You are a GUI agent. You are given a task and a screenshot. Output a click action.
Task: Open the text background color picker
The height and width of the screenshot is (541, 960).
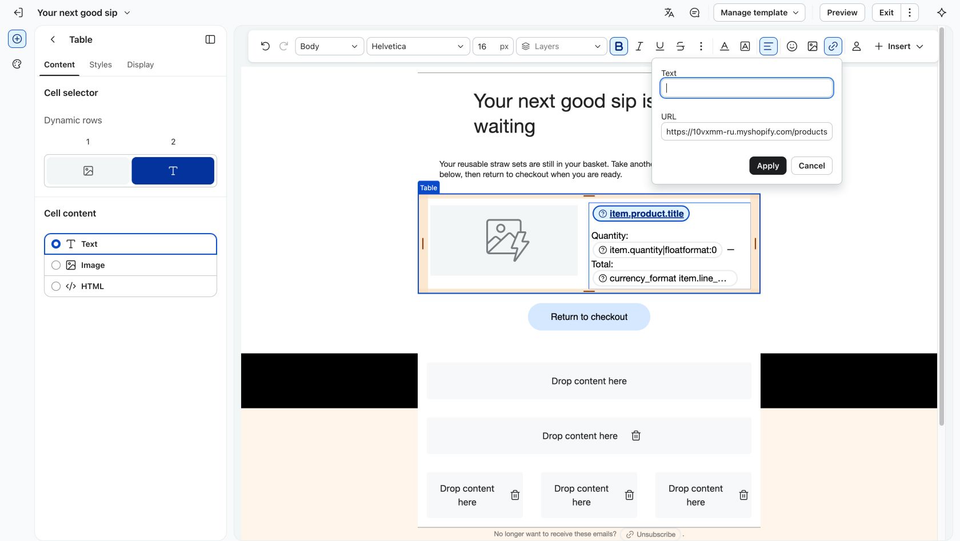(x=745, y=46)
